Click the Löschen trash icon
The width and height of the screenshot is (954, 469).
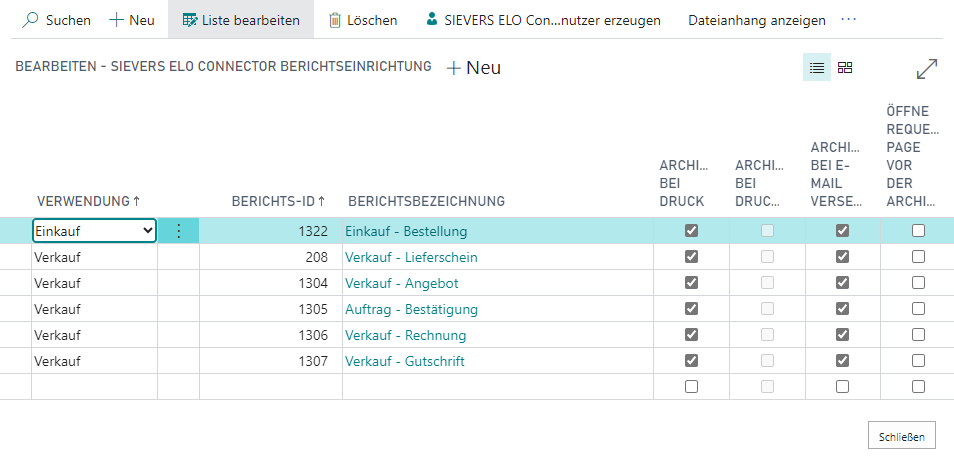click(336, 20)
